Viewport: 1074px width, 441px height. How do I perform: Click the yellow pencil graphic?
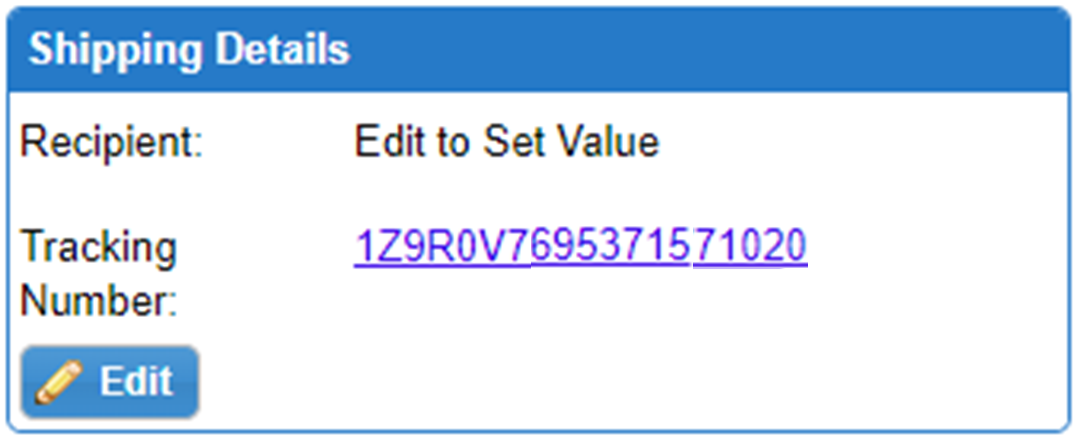[x=62, y=382]
